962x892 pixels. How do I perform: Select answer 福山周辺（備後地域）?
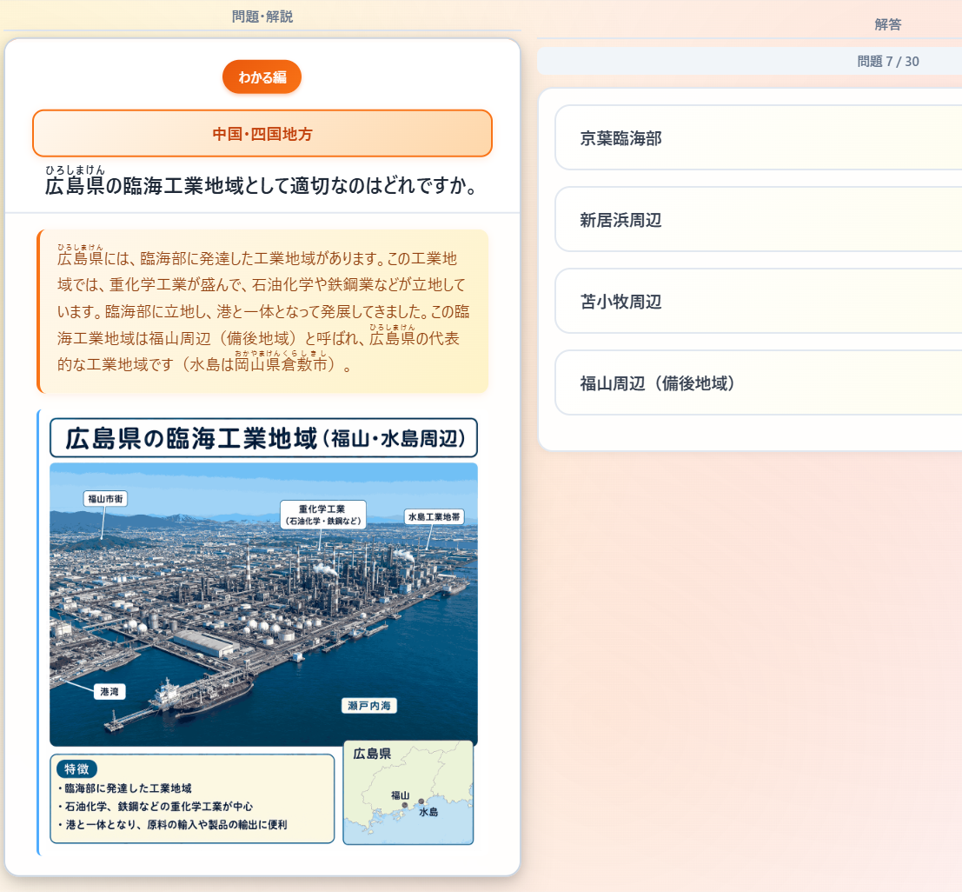click(758, 383)
